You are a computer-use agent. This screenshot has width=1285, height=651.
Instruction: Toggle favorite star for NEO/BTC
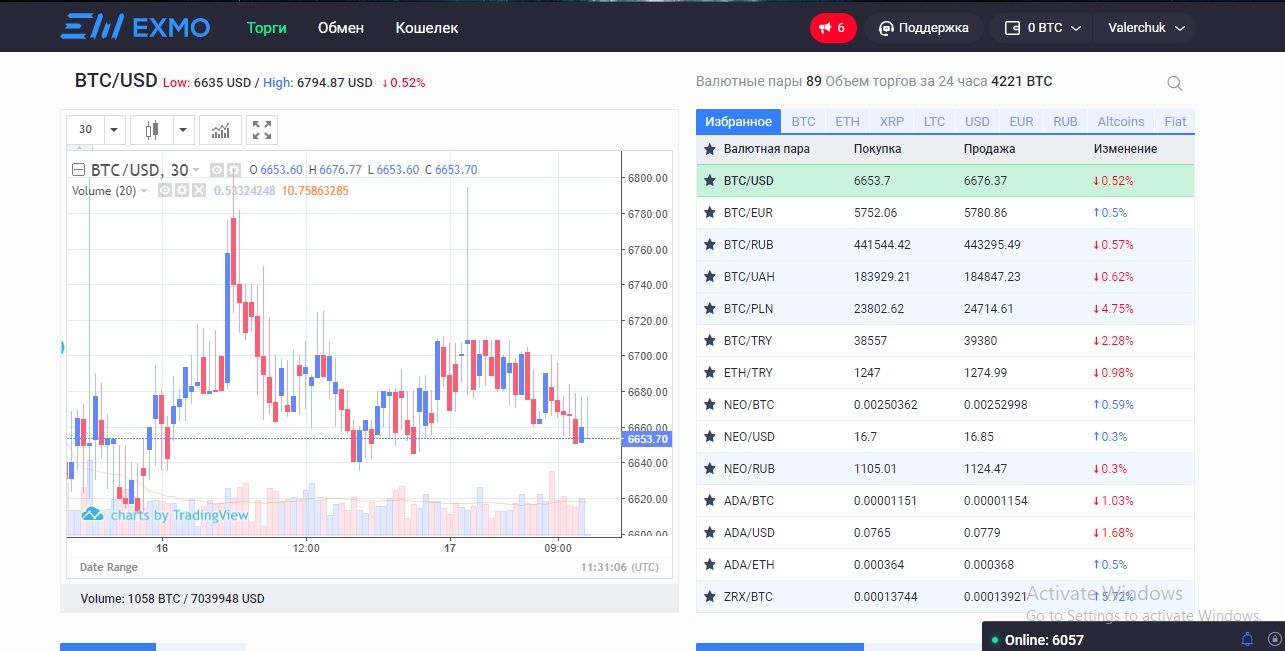(710, 405)
